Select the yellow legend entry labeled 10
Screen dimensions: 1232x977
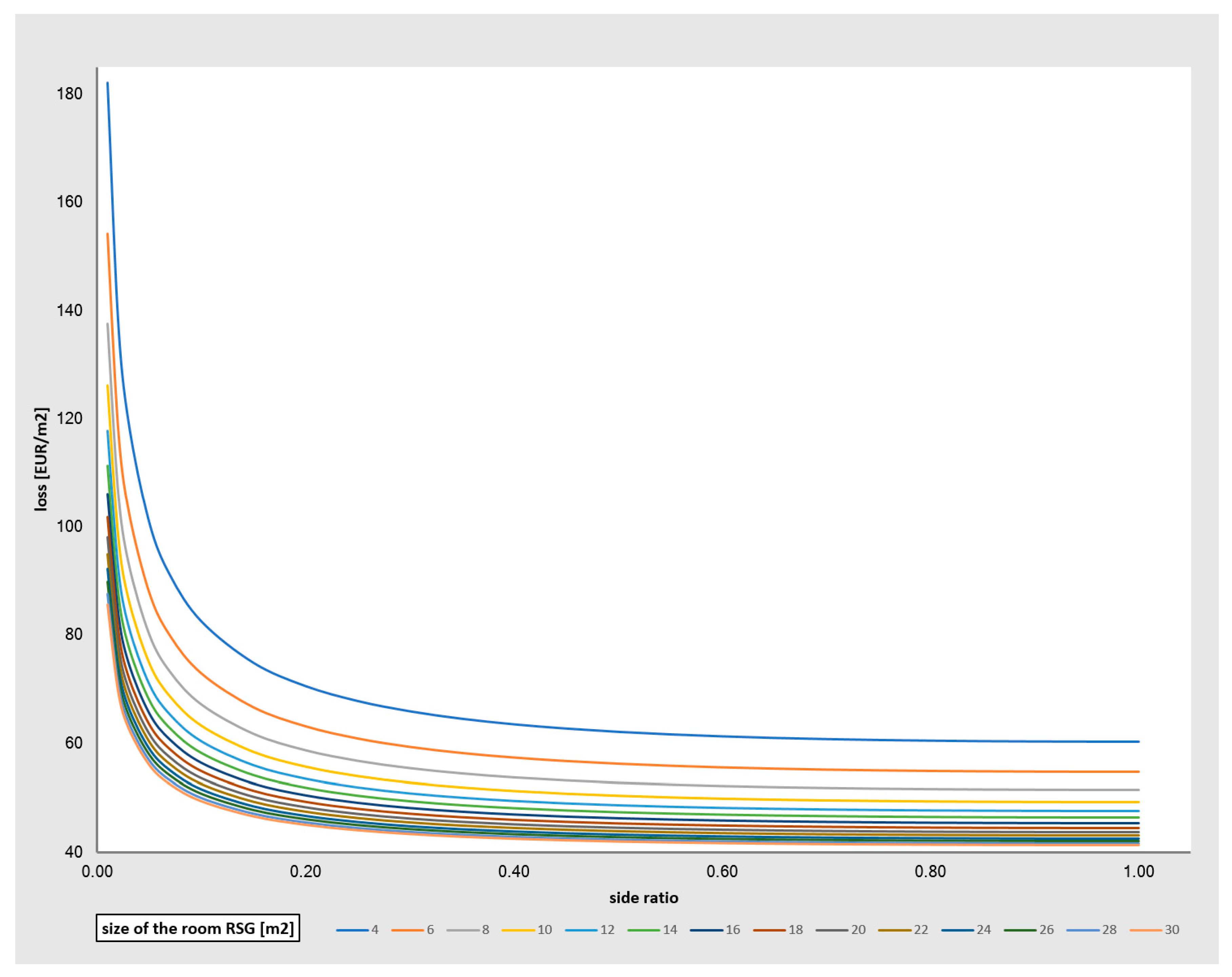tap(527, 930)
